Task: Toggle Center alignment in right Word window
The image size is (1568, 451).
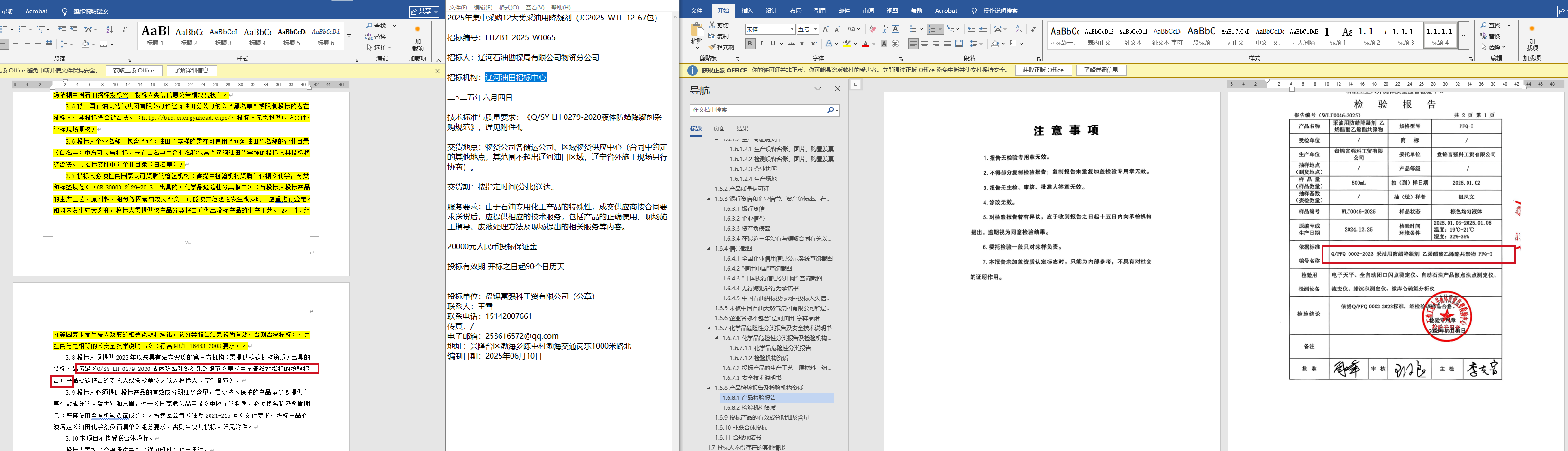Action: (x=925, y=44)
